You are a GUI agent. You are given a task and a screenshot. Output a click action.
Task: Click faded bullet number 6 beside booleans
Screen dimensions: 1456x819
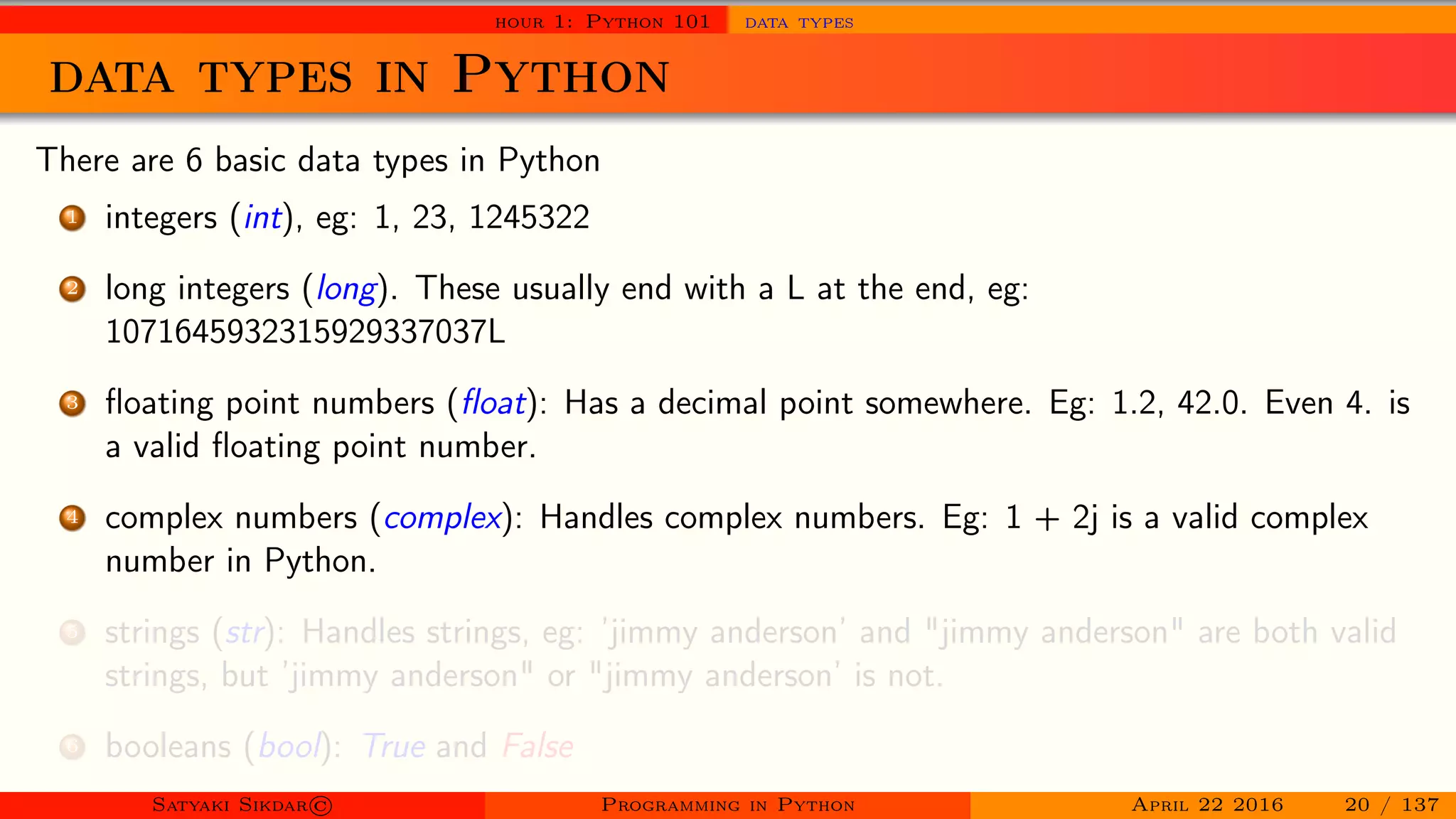(x=73, y=746)
